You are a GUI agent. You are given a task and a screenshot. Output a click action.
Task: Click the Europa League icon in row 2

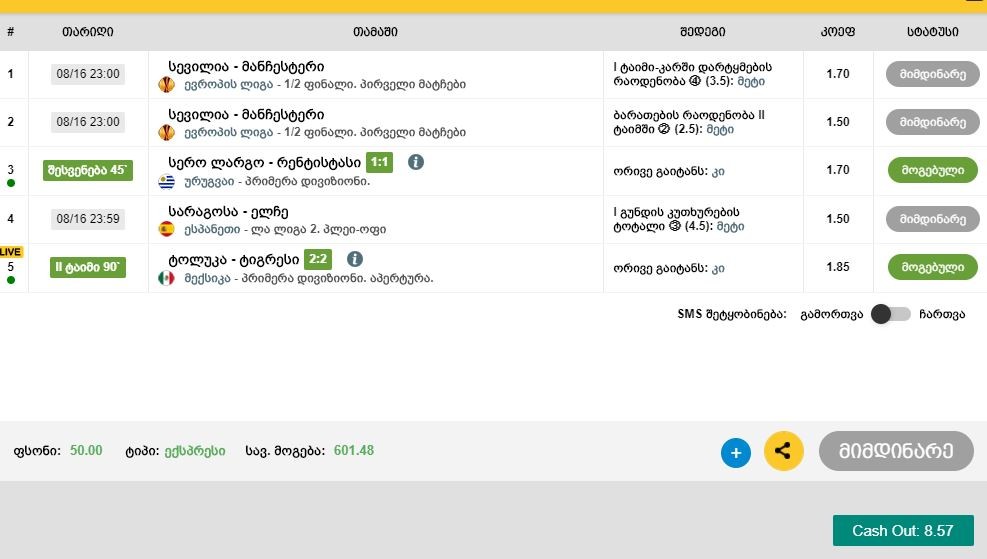pyautogui.click(x=166, y=132)
